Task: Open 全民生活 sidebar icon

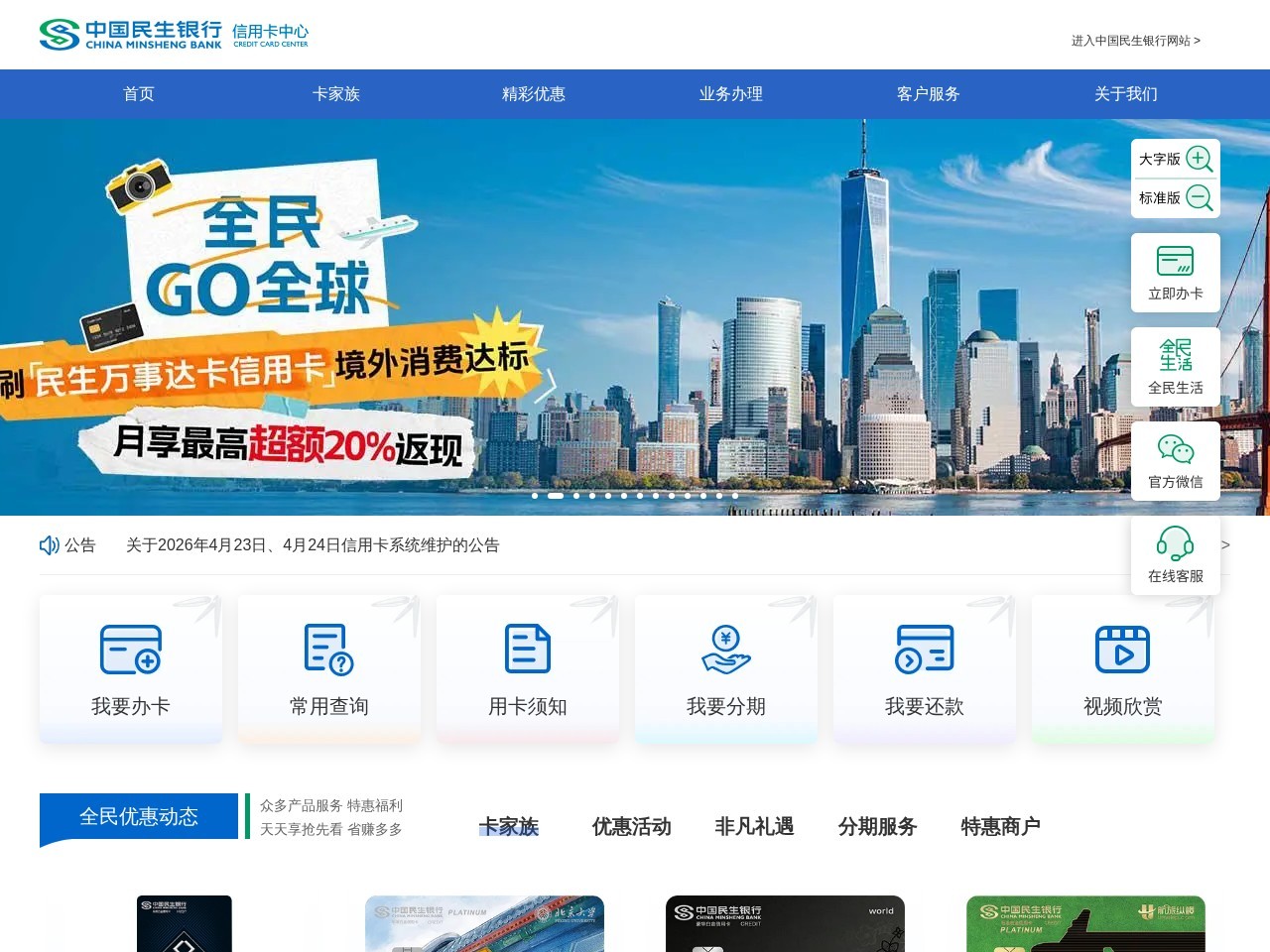Action: click(1176, 355)
